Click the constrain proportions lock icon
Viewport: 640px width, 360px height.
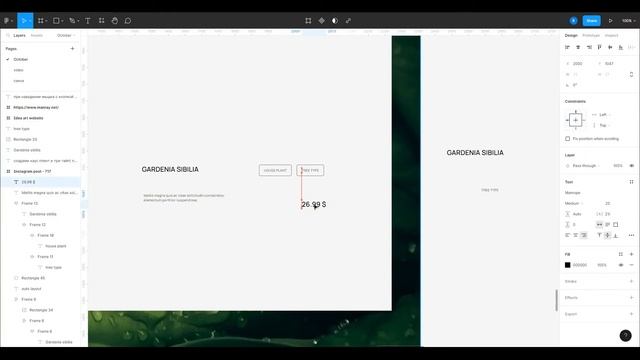pyautogui.click(x=631, y=74)
